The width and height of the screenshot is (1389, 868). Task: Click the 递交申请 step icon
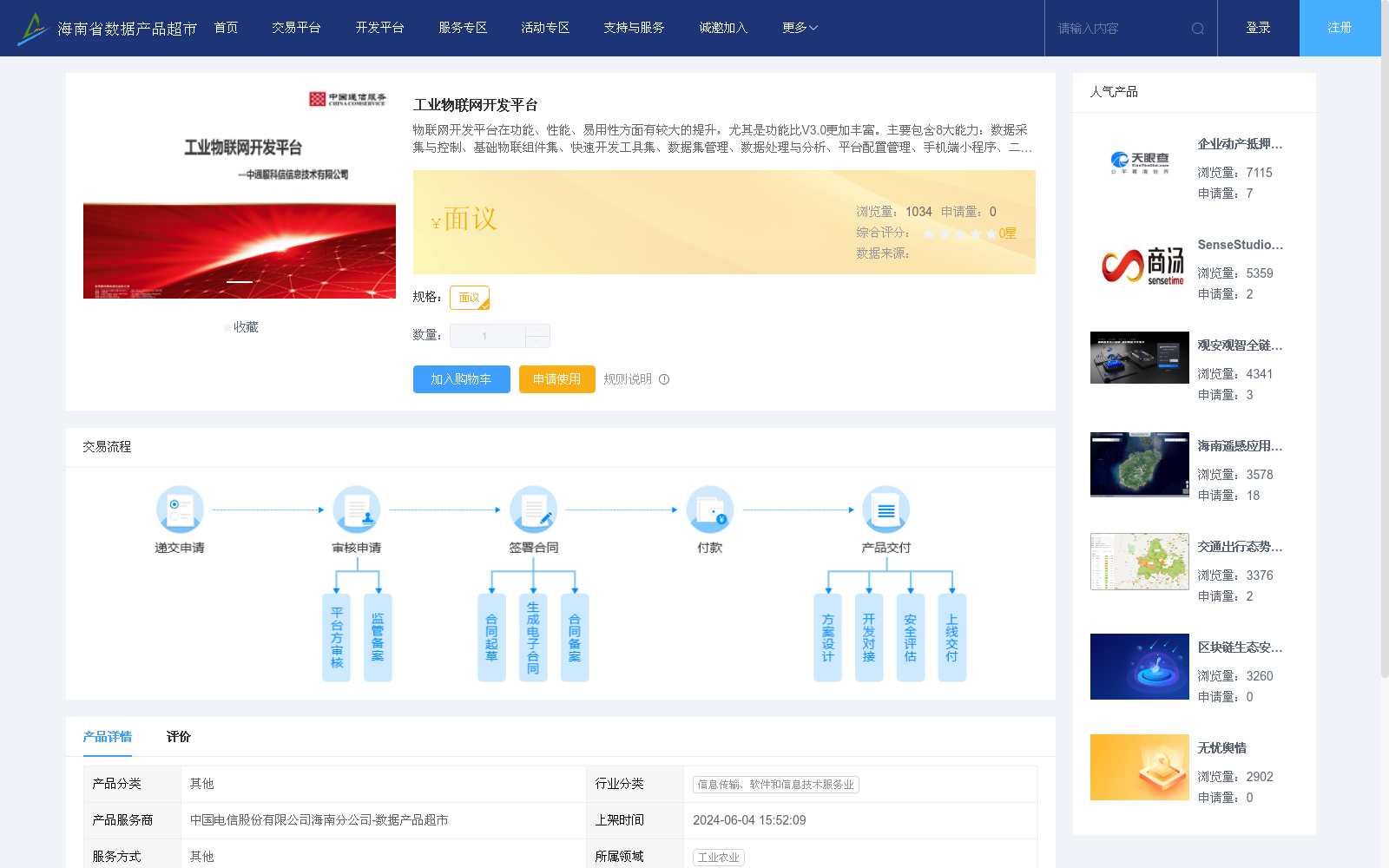pyautogui.click(x=180, y=510)
